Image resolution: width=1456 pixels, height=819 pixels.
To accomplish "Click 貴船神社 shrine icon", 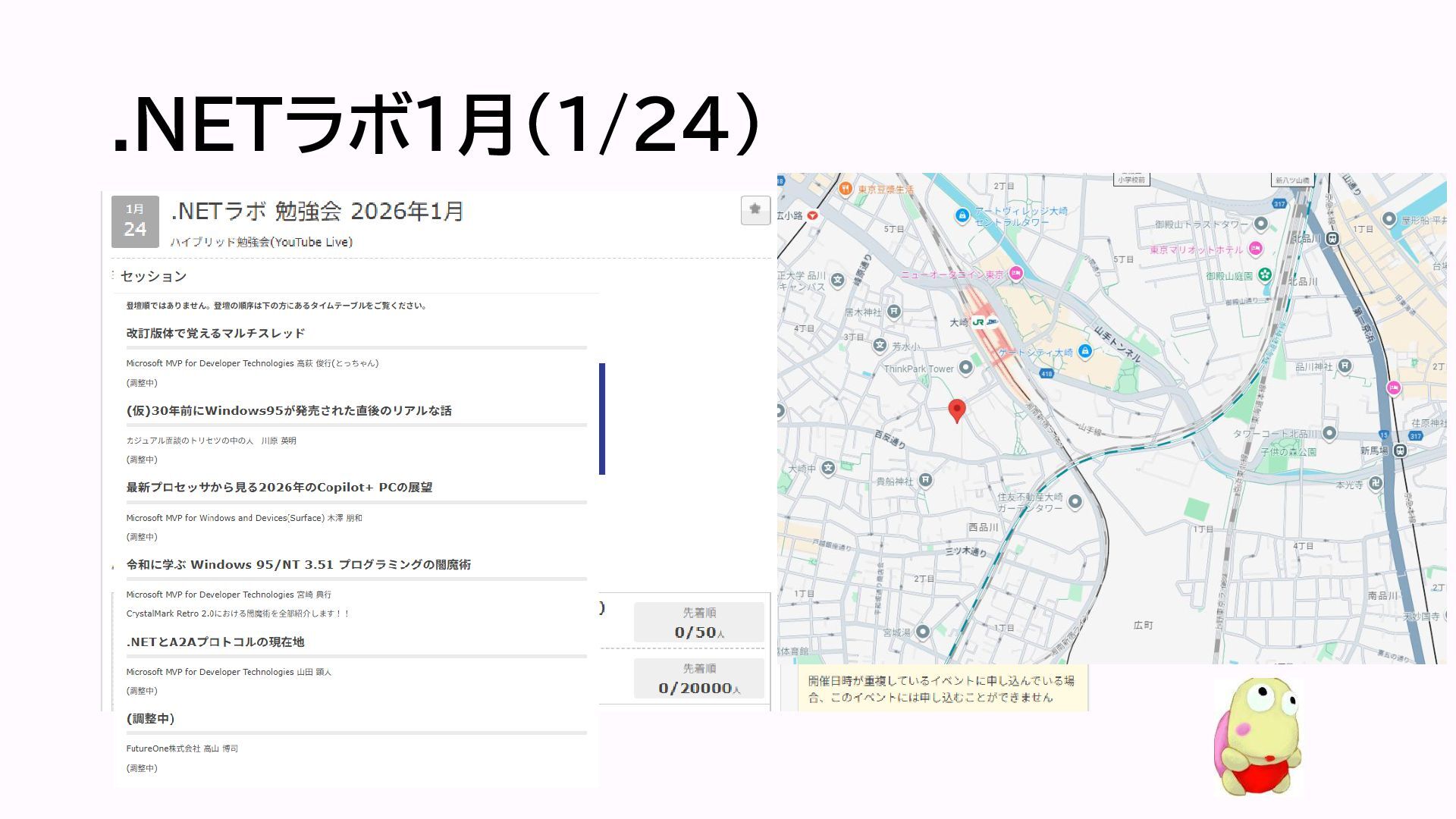I will click(925, 480).
